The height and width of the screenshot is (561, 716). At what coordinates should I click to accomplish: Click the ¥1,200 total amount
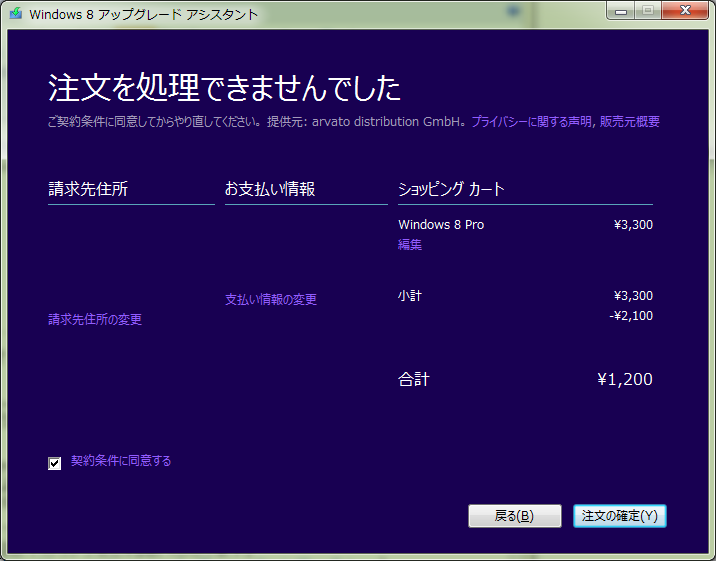[x=625, y=379]
